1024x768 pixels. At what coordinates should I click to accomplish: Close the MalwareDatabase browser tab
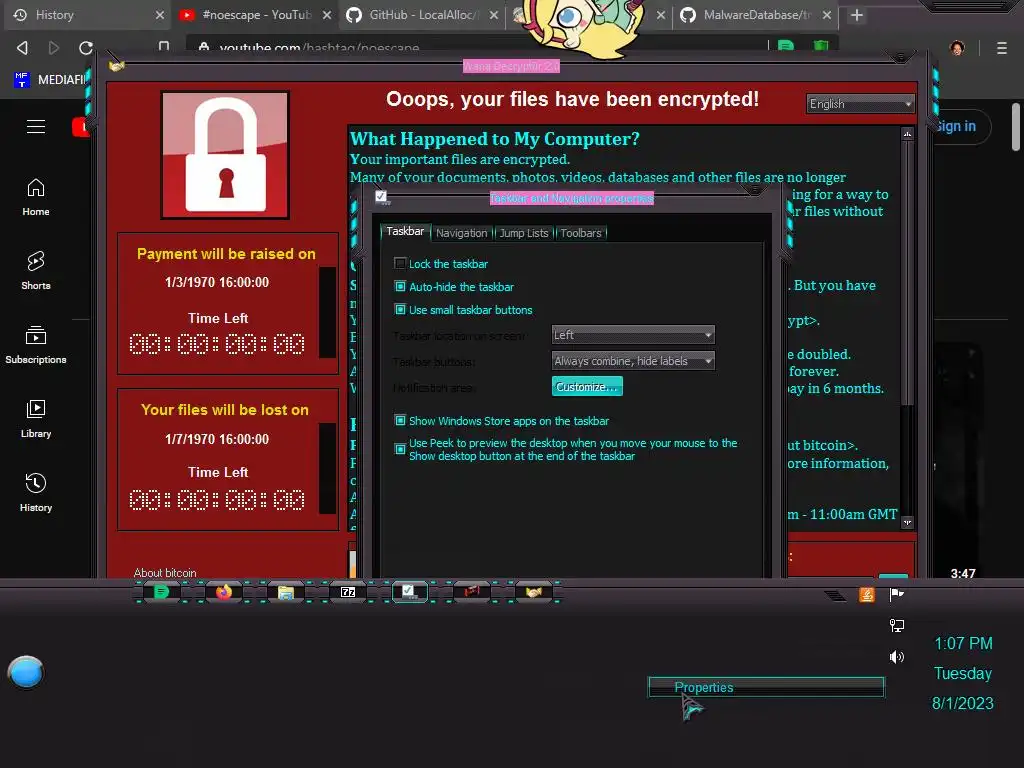click(x=827, y=15)
